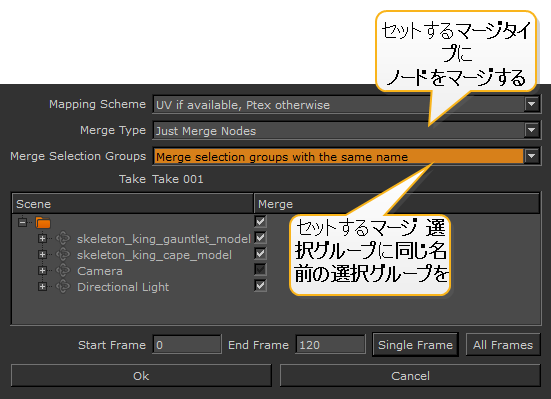Confirm the dialog with Ok
The height and width of the screenshot is (399, 551).
click(141, 376)
